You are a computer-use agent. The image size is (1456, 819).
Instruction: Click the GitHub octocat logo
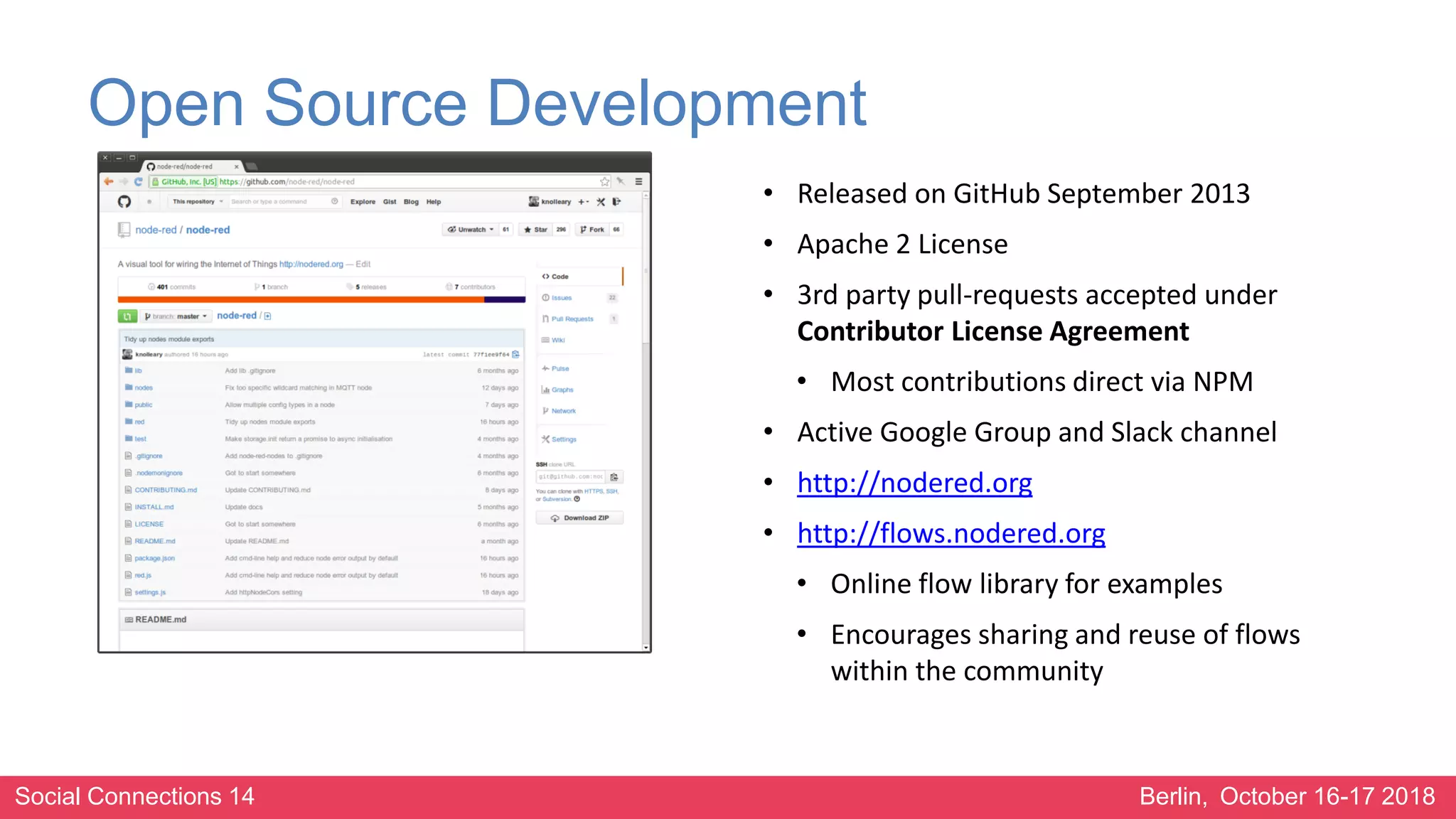point(124,202)
